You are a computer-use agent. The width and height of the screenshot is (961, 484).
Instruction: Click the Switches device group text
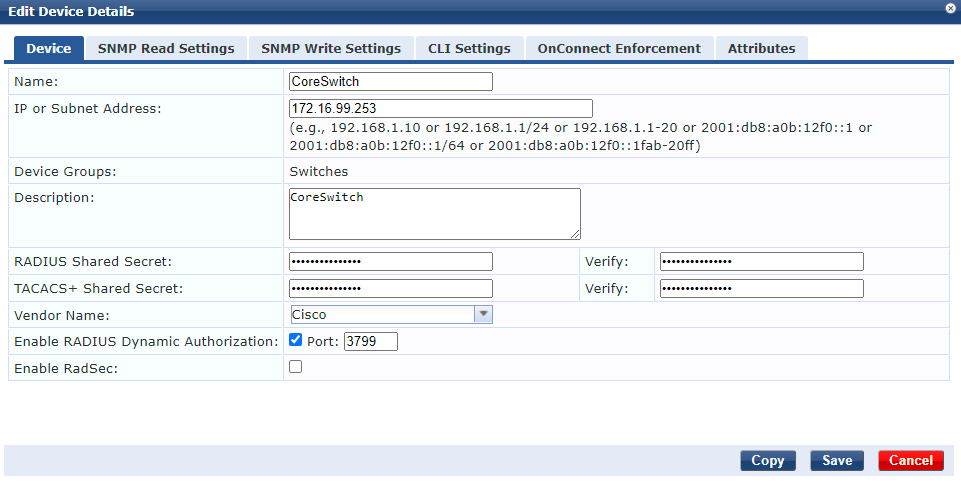click(x=319, y=172)
